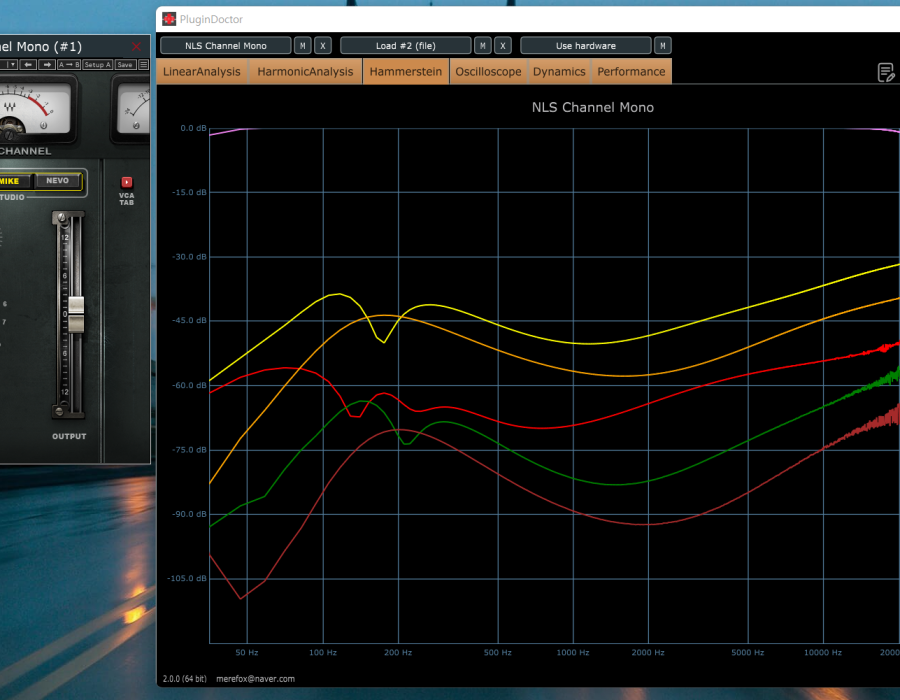Viewport: 900px width, 700px height.
Task: Click the -105.0 dB axis label
Action: coord(187,578)
